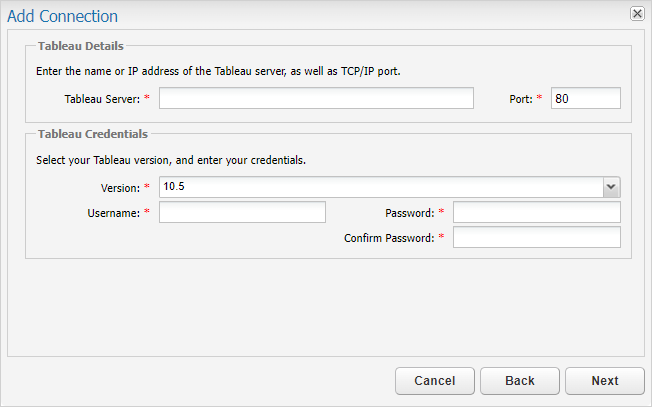Click the Port label
The width and height of the screenshot is (652, 407).
pos(521,99)
